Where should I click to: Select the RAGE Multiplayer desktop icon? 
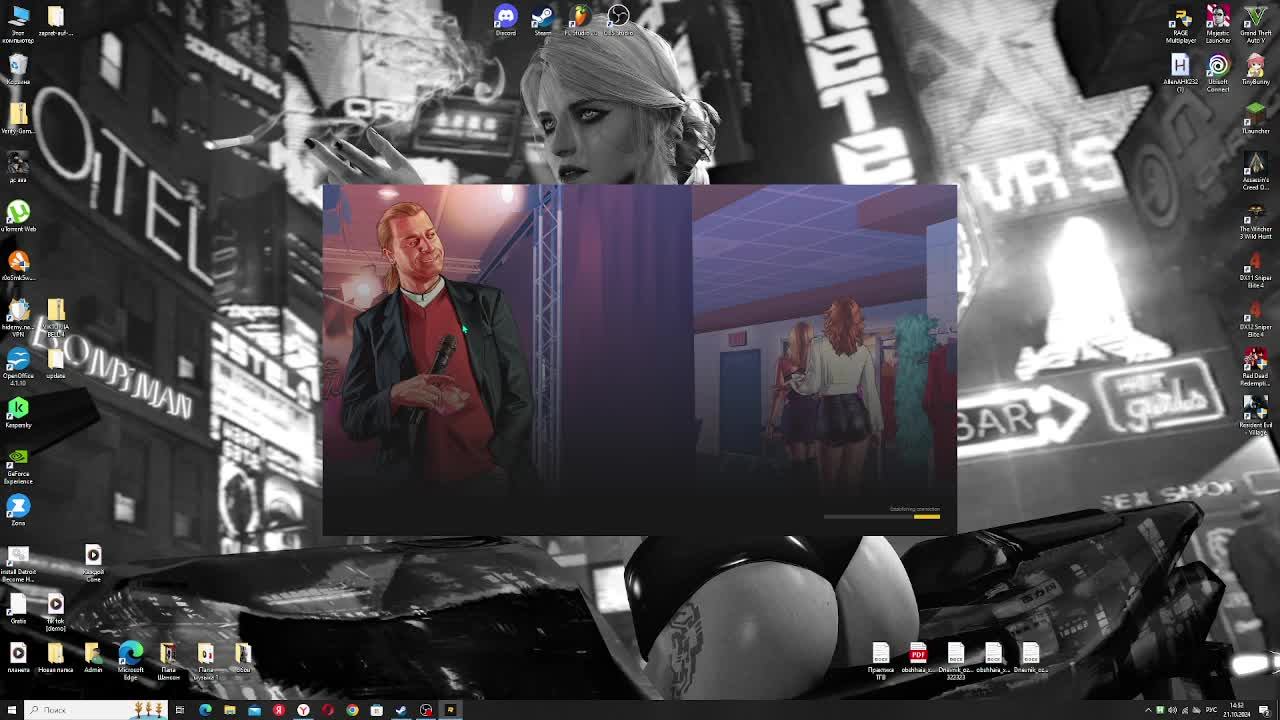click(1181, 25)
